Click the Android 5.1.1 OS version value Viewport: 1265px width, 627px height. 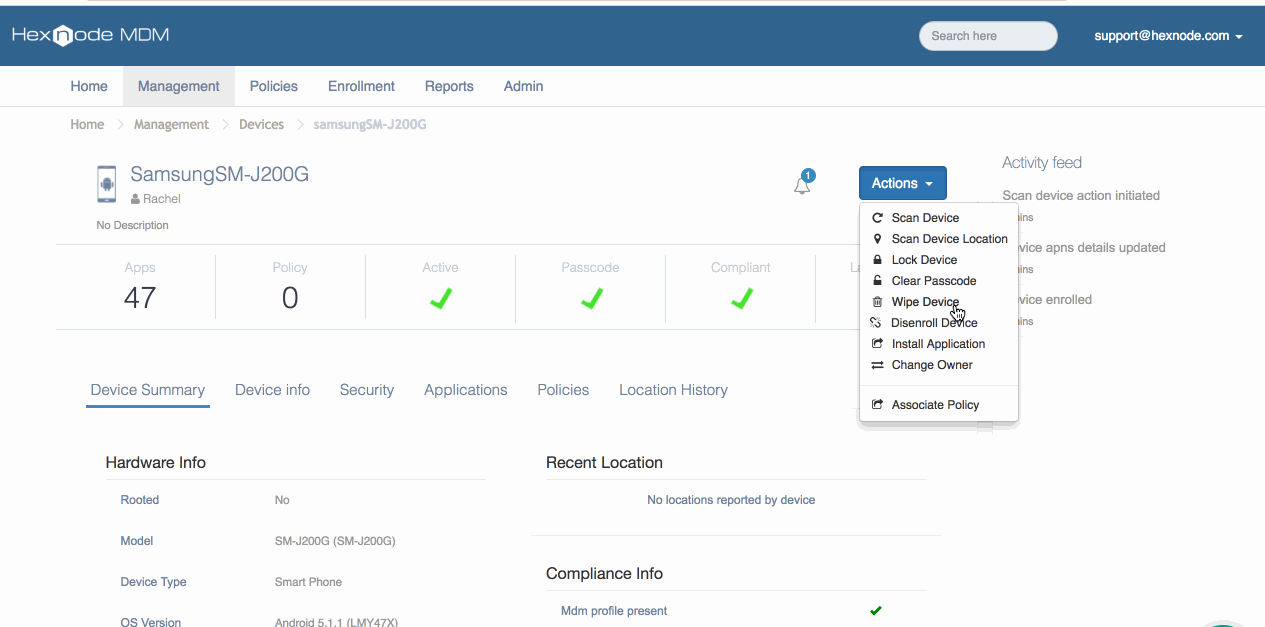pos(336,622)
